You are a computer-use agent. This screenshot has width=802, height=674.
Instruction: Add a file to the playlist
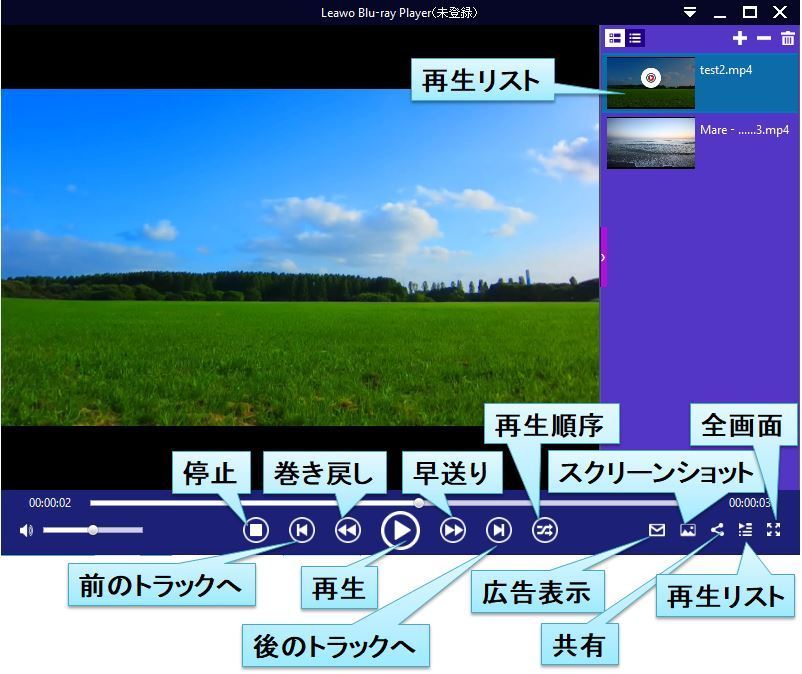(x=740, y=37)
